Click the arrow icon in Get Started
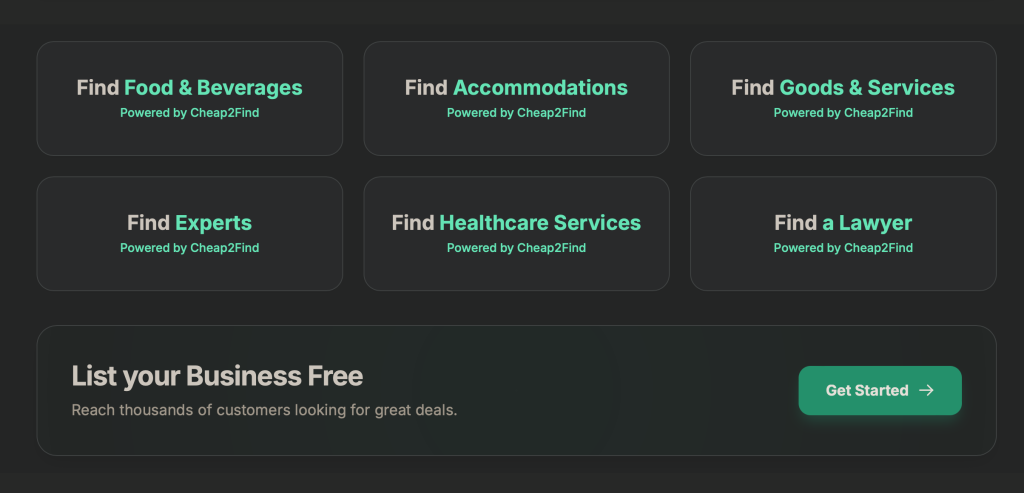The height and width of the screenshot is (493, 1024). point(926,391)
